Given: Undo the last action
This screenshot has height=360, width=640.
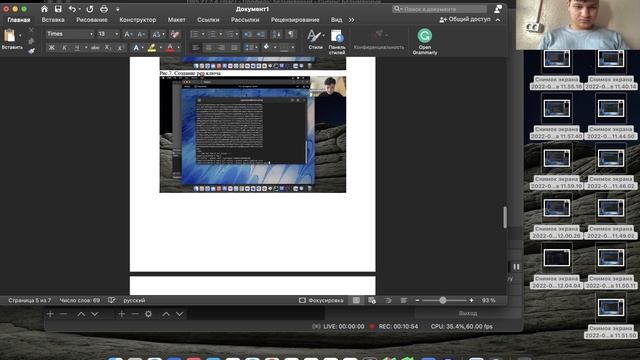Looking at the screenshot, I should pos(72,9).
